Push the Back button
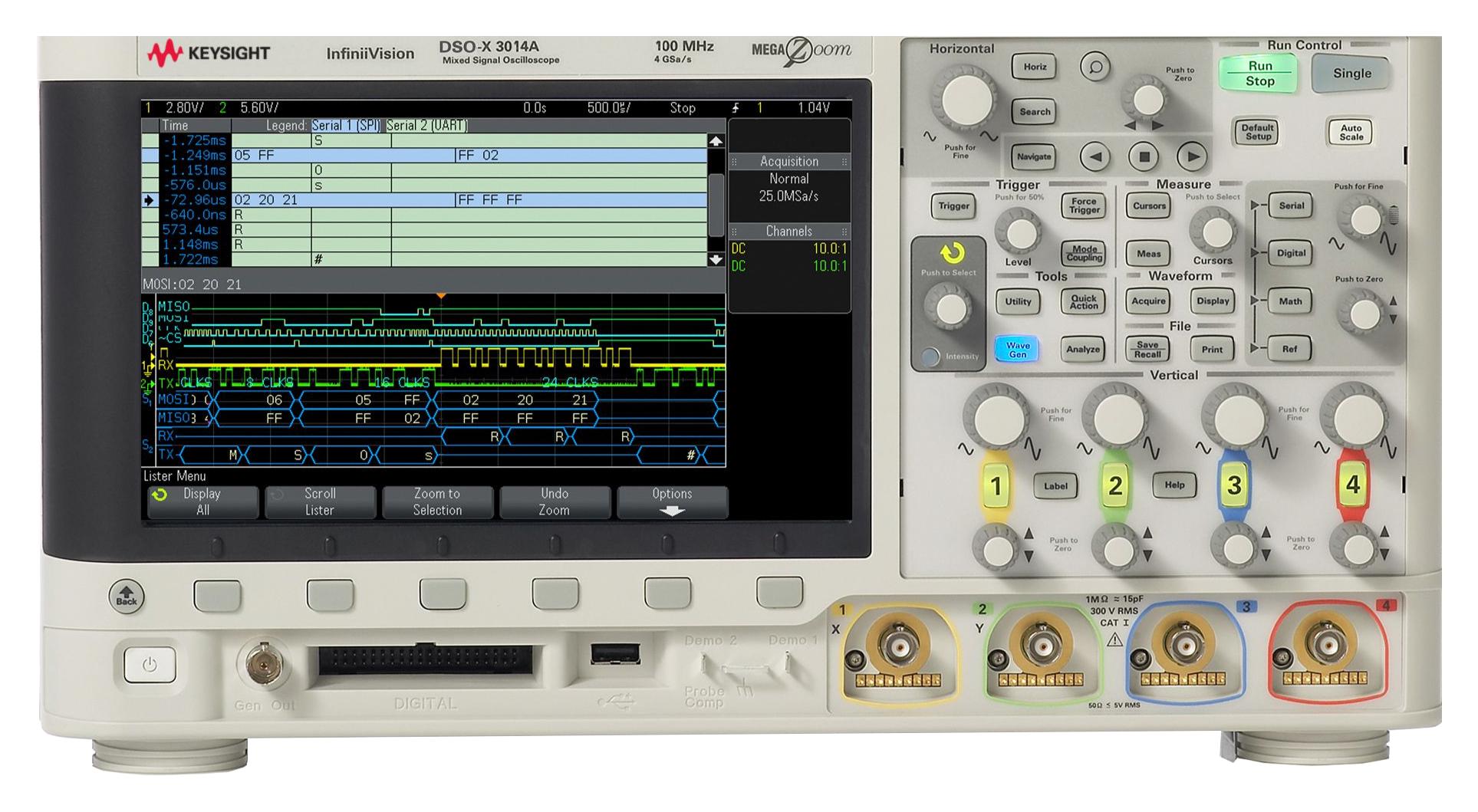Viewport: 1478px width, 812px height. tap(127, 597)
